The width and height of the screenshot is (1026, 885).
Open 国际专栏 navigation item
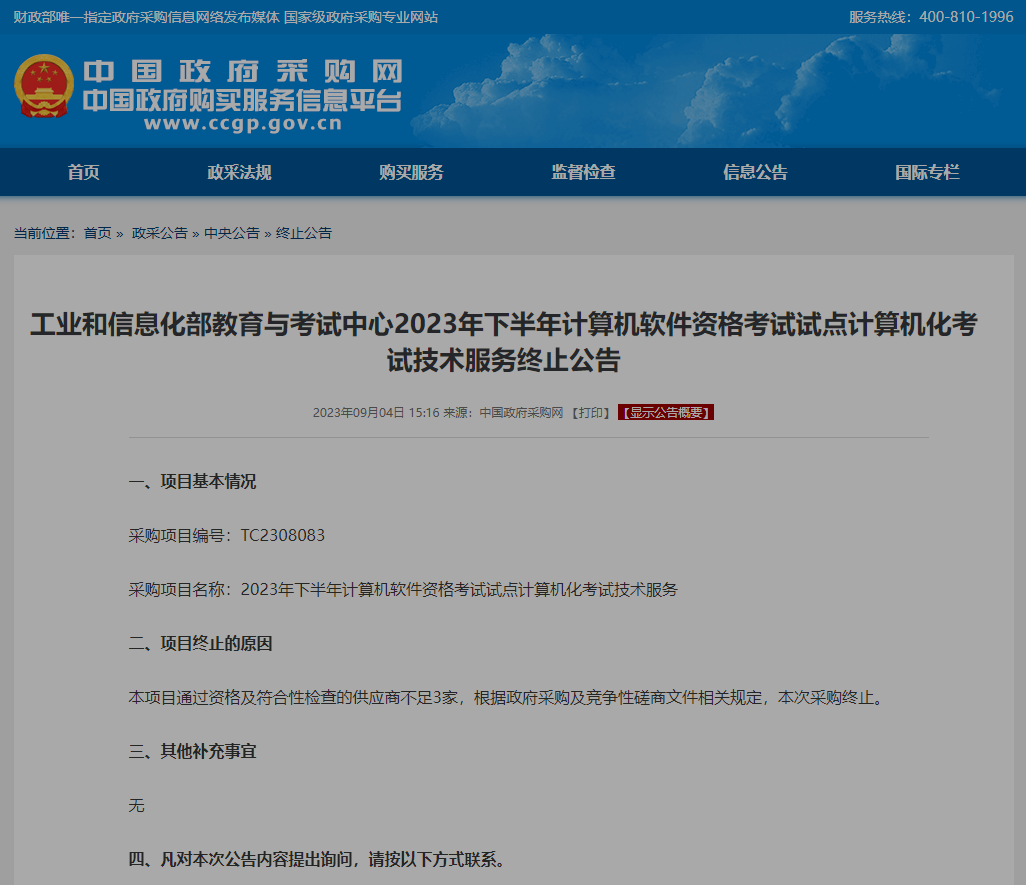[928, 172]
